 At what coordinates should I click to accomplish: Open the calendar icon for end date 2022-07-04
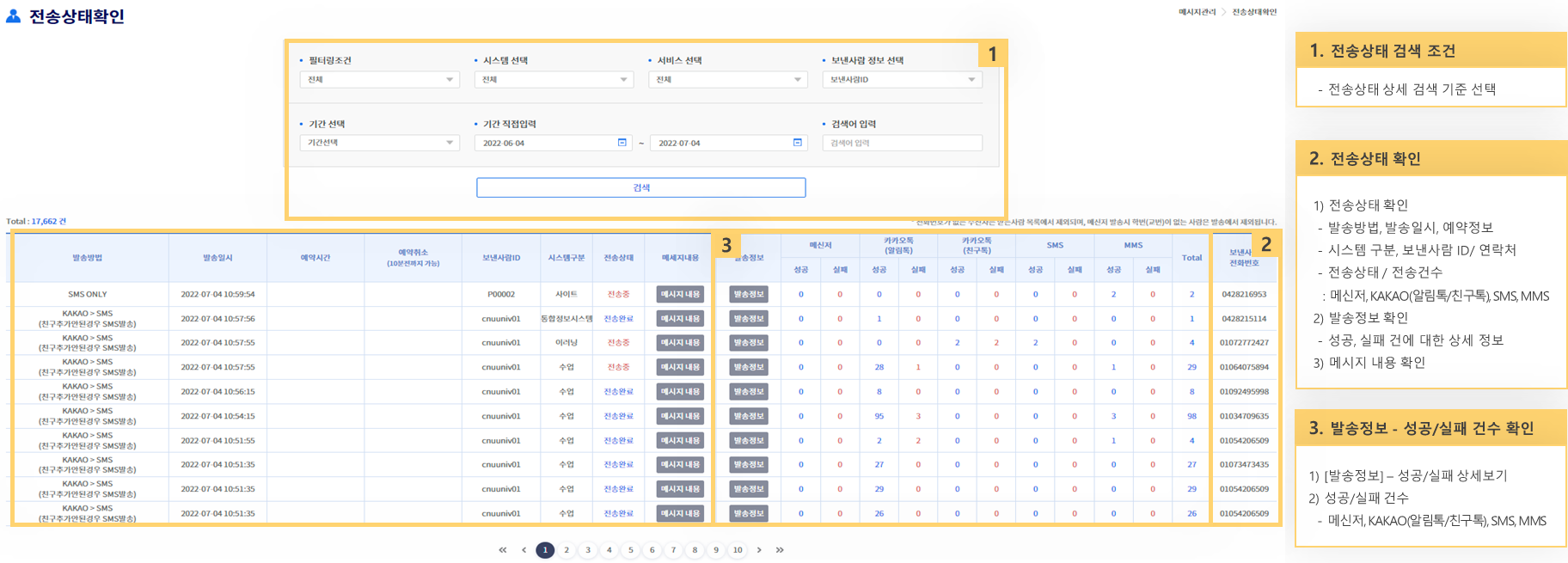(x=798, y=143)
